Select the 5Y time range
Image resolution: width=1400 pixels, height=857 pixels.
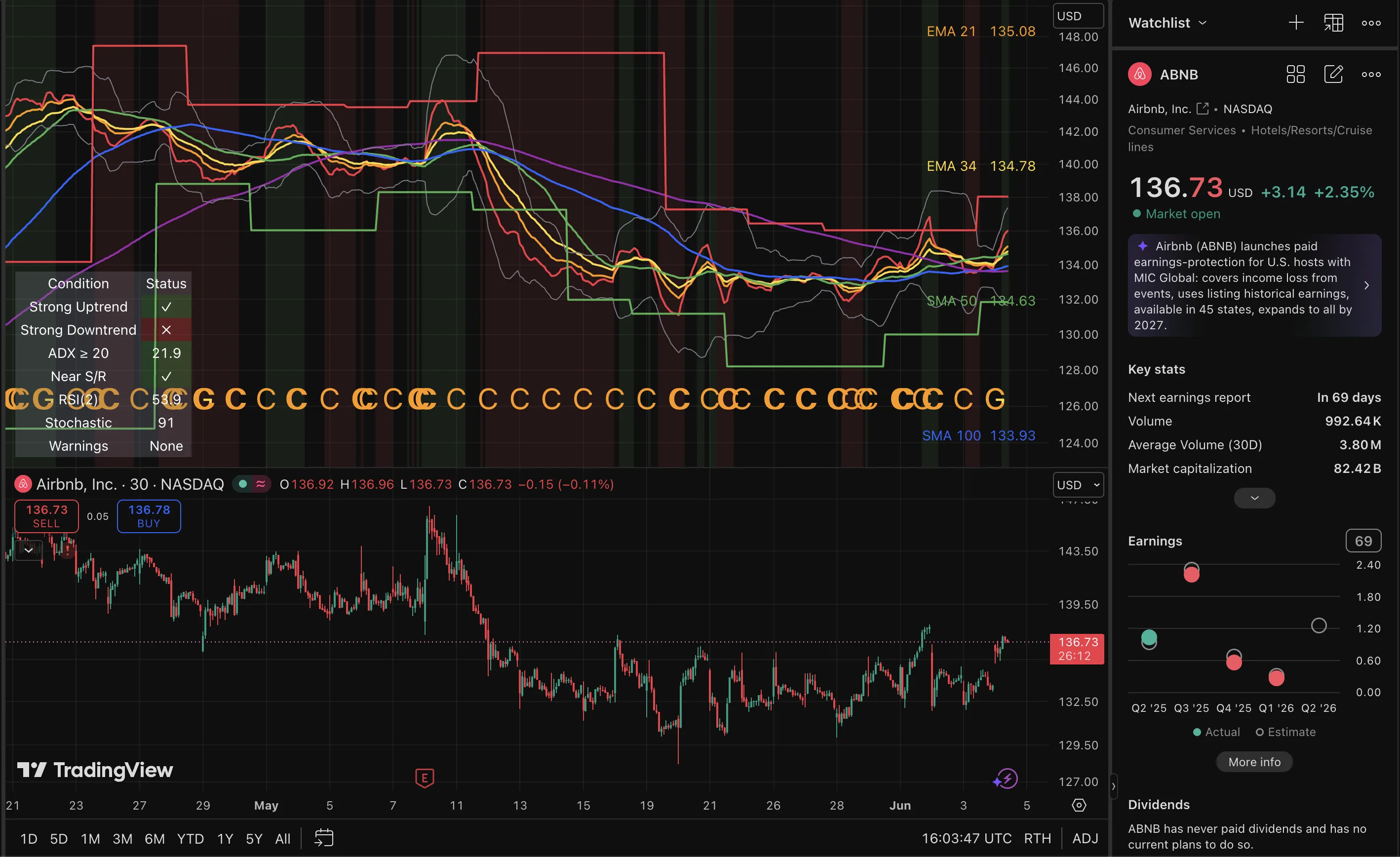click(x=254, y=839)
